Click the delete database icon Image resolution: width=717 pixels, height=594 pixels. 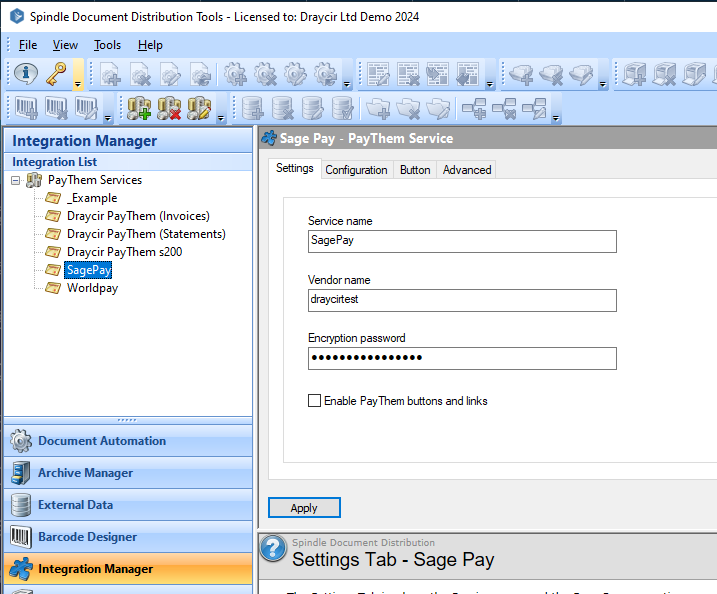[283, 108]
